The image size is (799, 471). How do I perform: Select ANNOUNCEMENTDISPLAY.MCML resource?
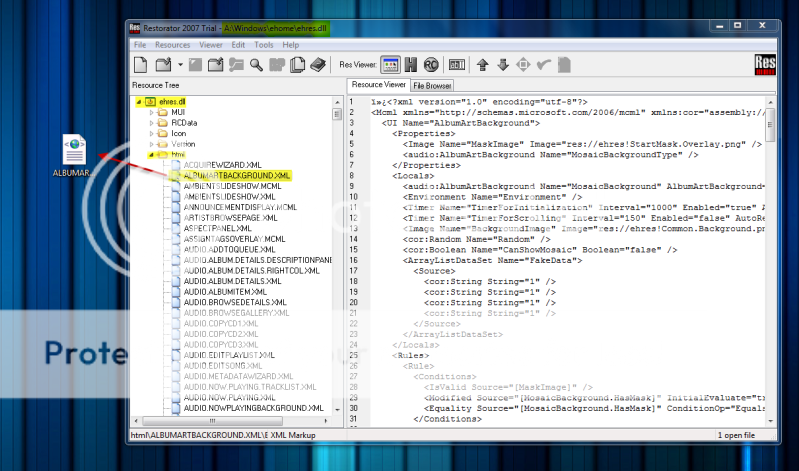click(x=240, y=207)
